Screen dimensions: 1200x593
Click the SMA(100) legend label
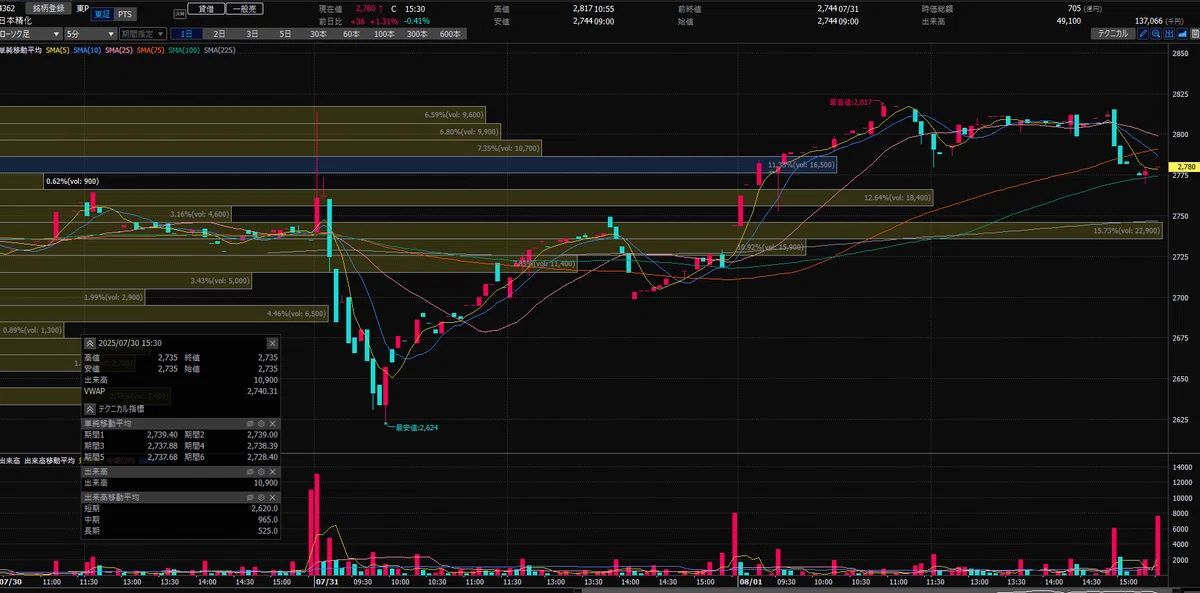pyautogui.click(x=183, y=51)
